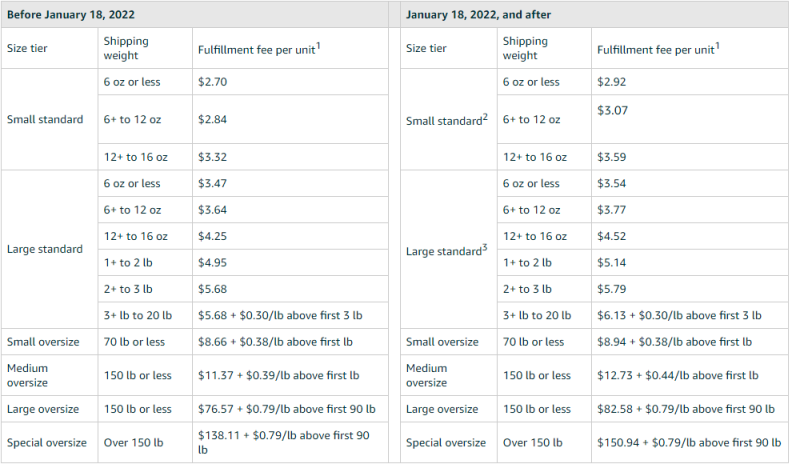Select the $2.92 fulfillment fee cell
This screenshot has height=464, width=792.
click(611, 81)
